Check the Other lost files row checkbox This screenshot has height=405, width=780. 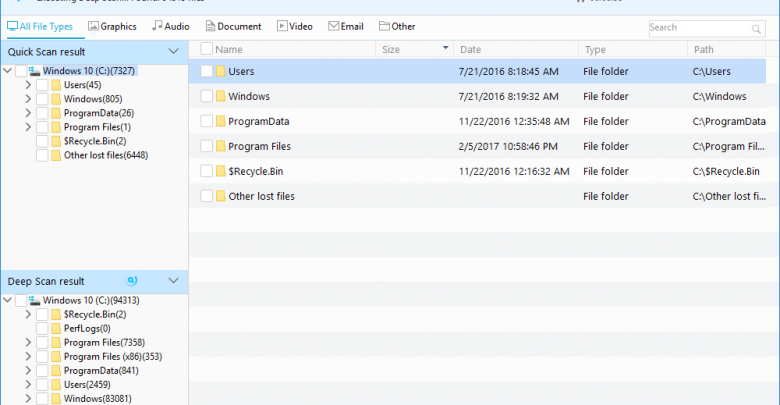click(x=206, y=196)
